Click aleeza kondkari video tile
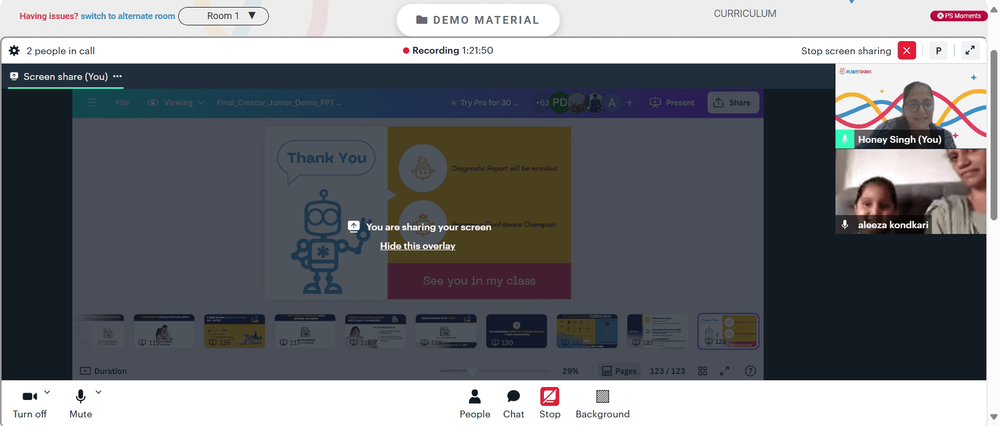 [911, 191]
